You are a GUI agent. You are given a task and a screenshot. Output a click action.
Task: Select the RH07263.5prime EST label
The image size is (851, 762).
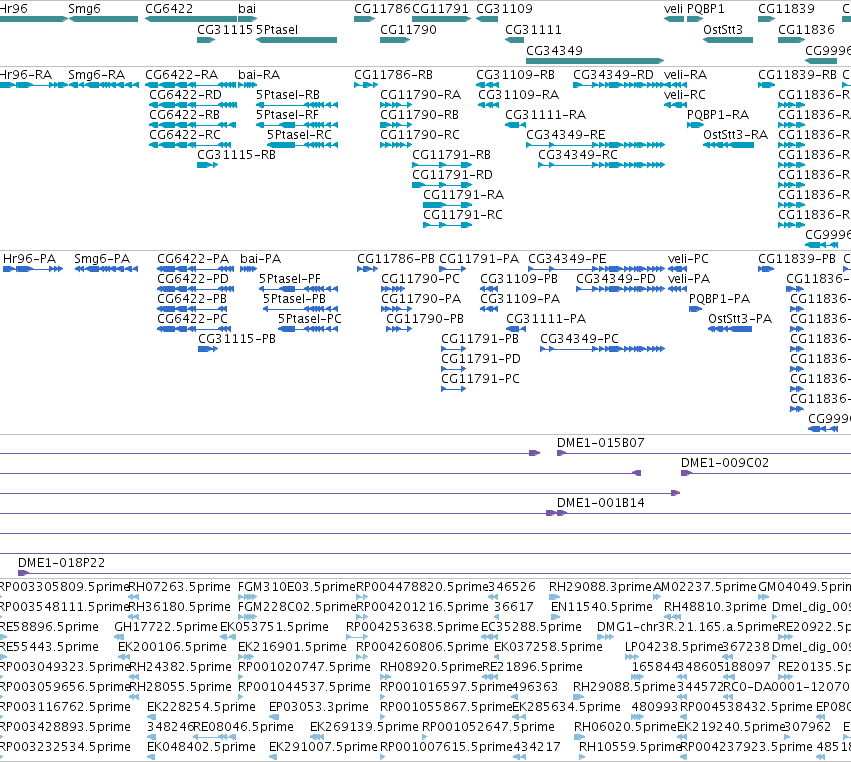(180, 587)
